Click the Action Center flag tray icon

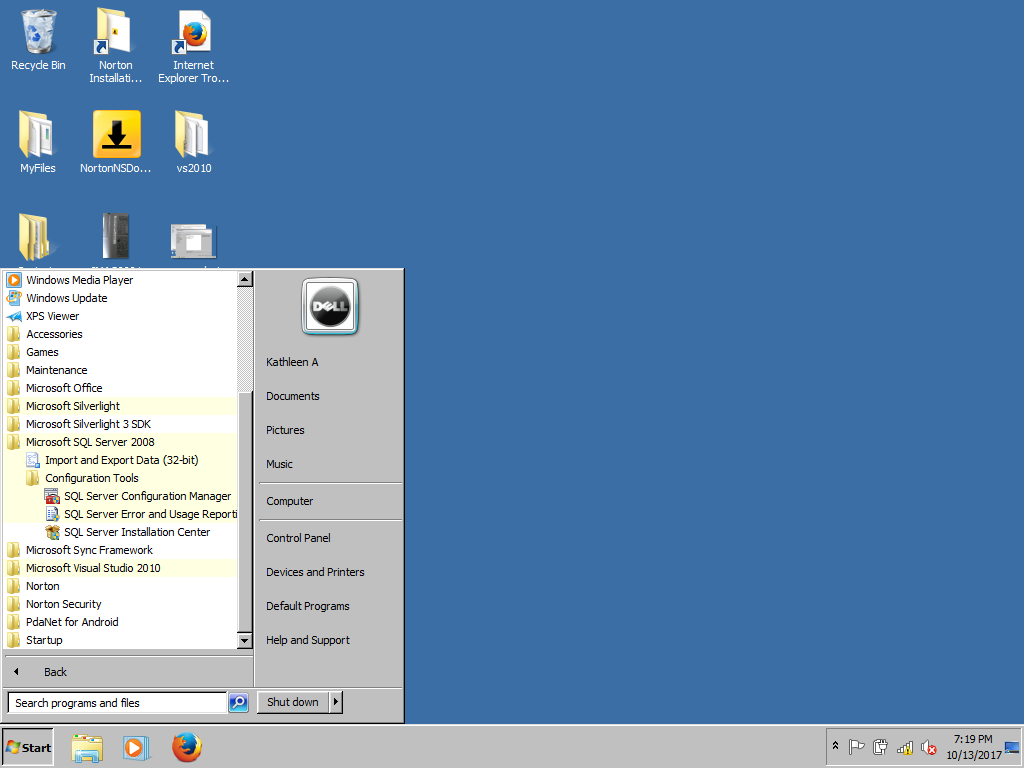point(856,747)
